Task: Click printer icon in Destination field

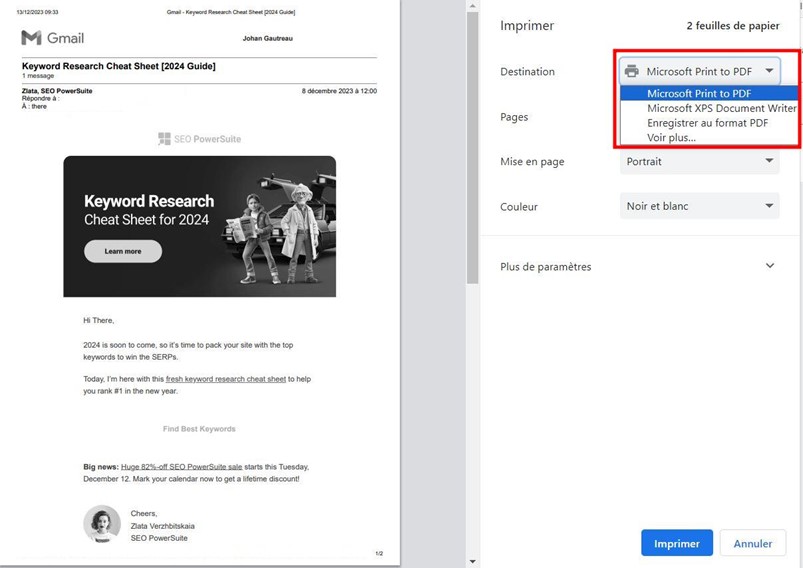Action: tap(632, 71)
